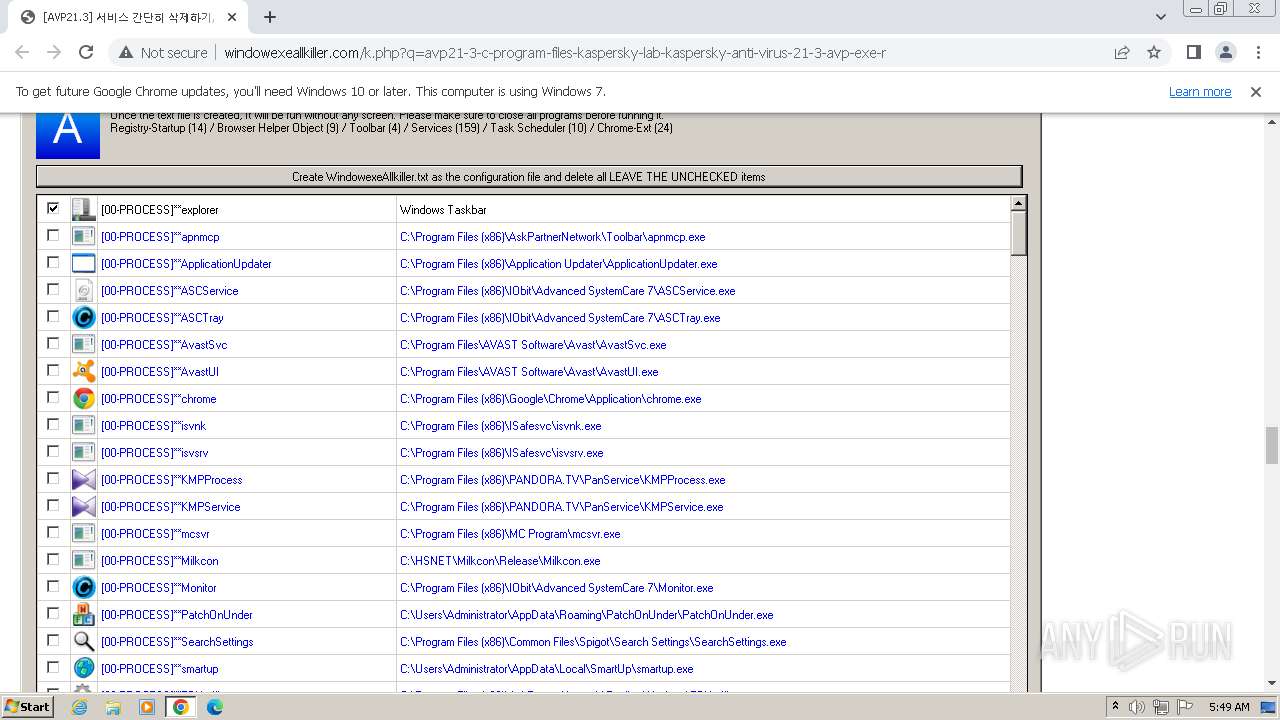Open the file explorer taskbar icon
This screenshot has width=1280, height=720.
pos(113,707)
